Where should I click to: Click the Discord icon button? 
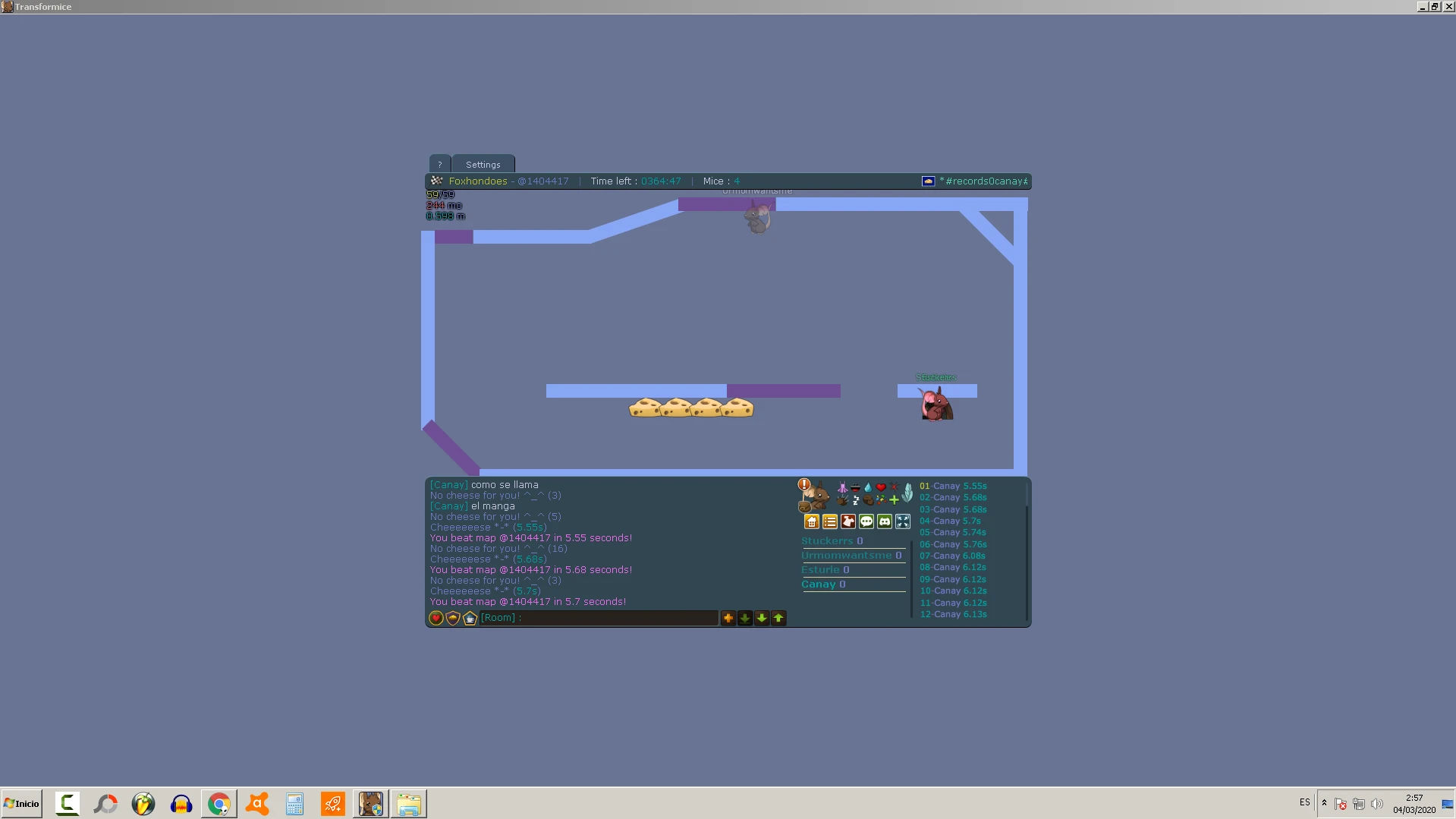click(885, 521)
